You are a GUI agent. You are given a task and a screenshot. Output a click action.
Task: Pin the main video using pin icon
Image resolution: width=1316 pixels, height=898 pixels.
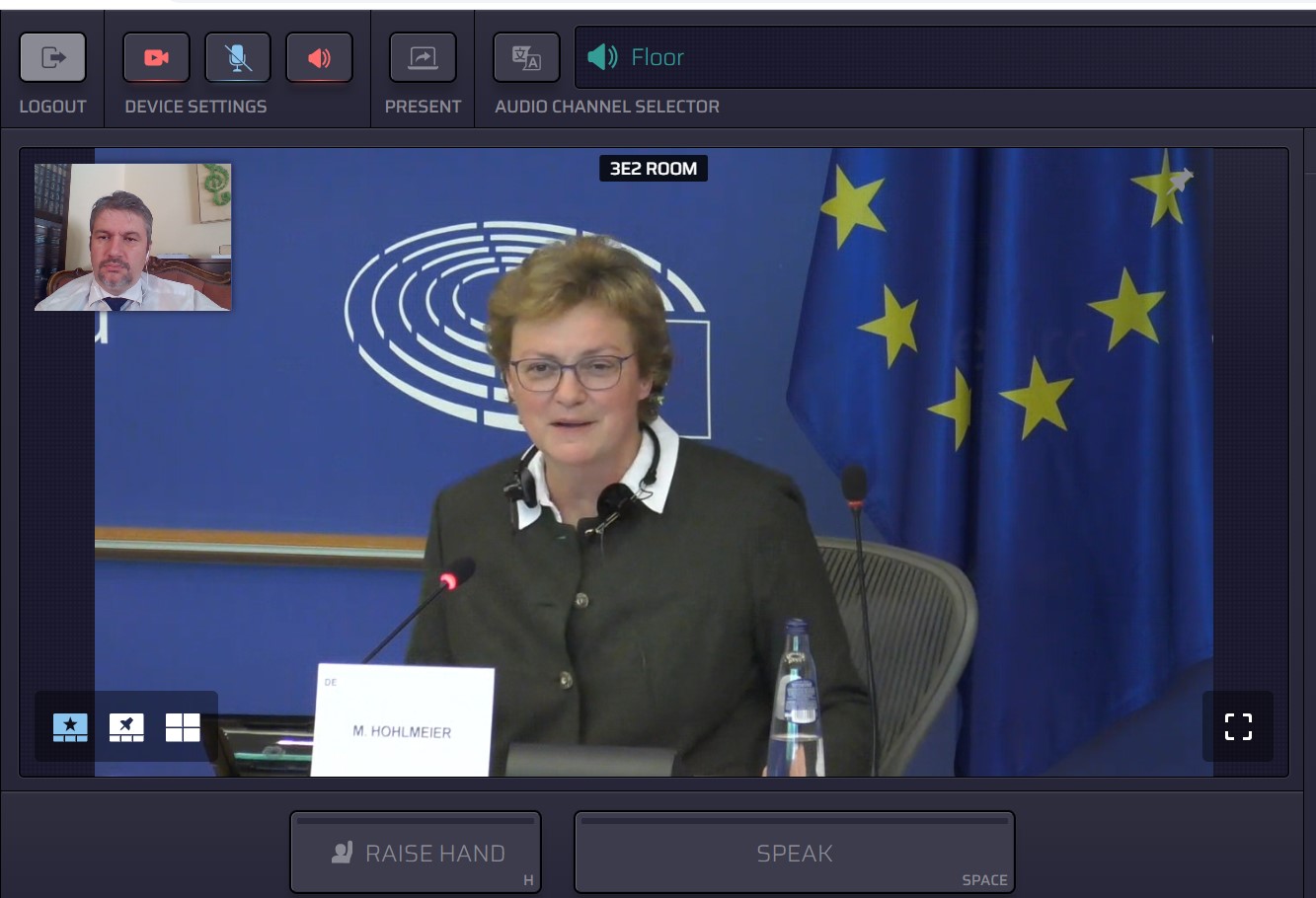tap(1180, 180)
